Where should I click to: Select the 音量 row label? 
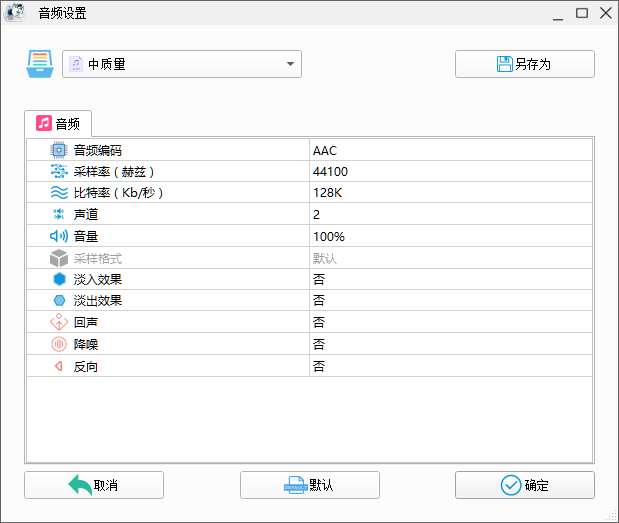coord(86,236)
